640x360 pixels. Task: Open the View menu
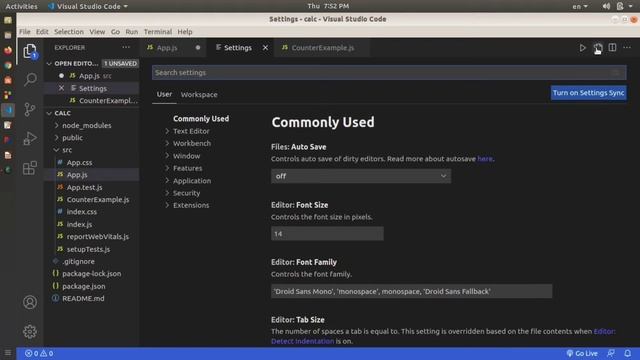pyautogui.click(x=97, y=32)
